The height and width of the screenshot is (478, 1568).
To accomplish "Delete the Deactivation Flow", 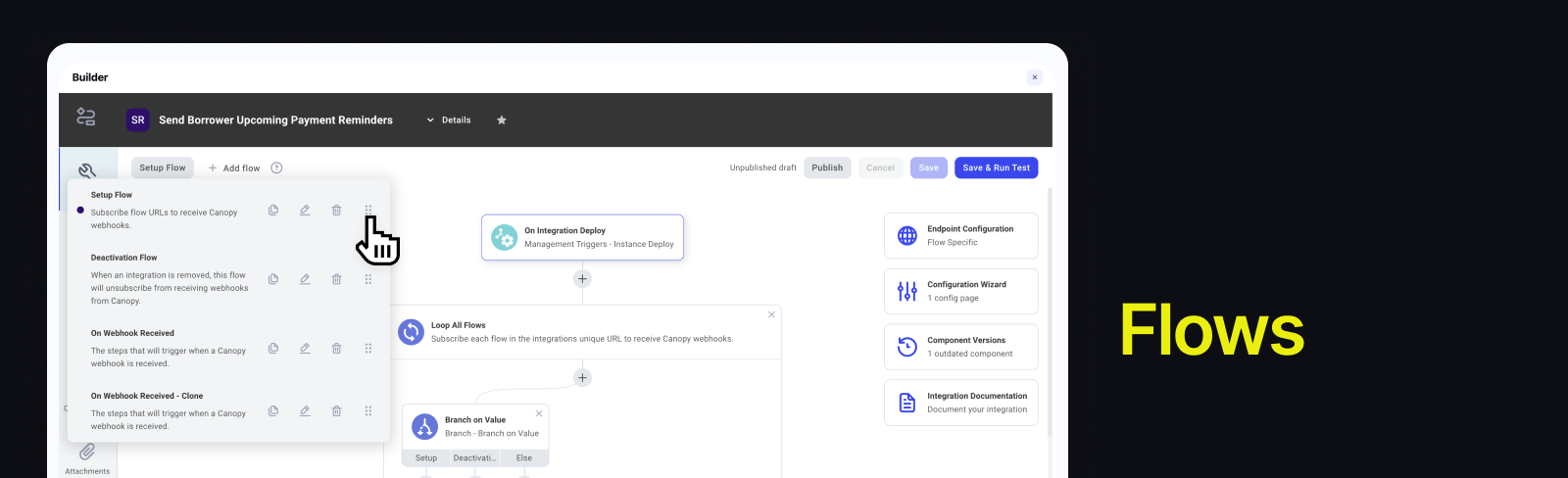I will click(336, 279).
